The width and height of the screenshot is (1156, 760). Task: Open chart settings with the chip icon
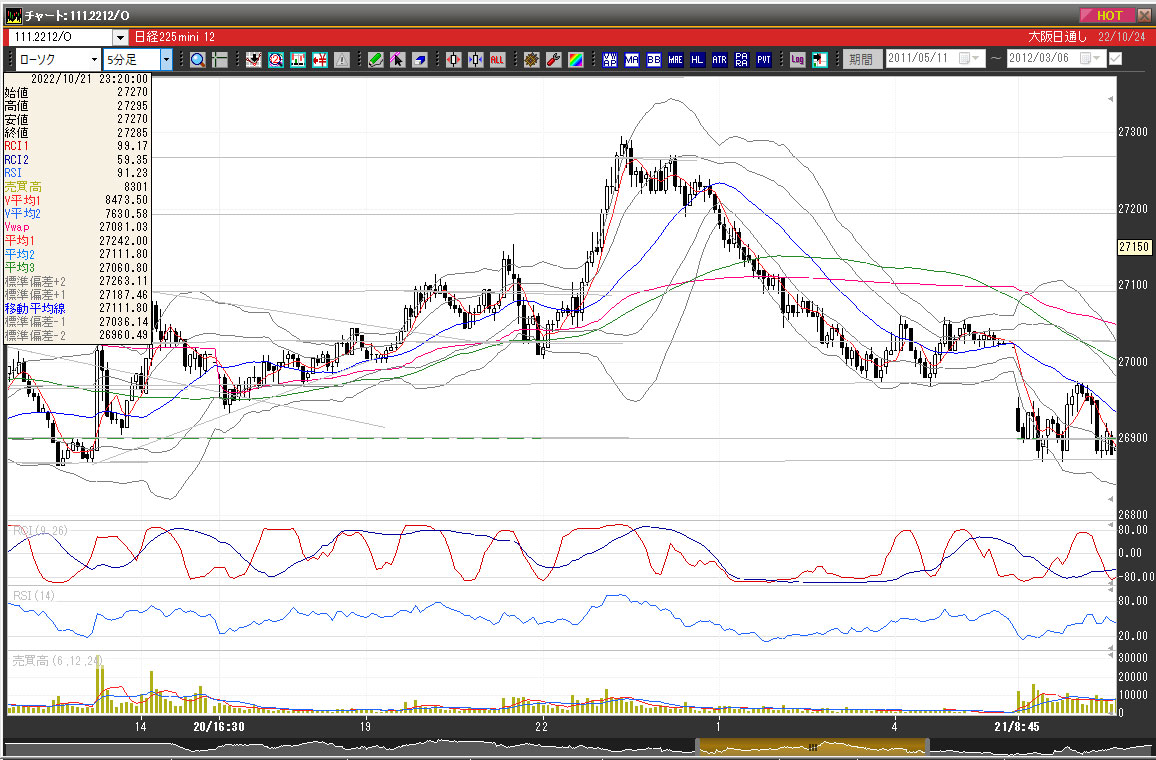pyautogui.click(x=532, y=60)
